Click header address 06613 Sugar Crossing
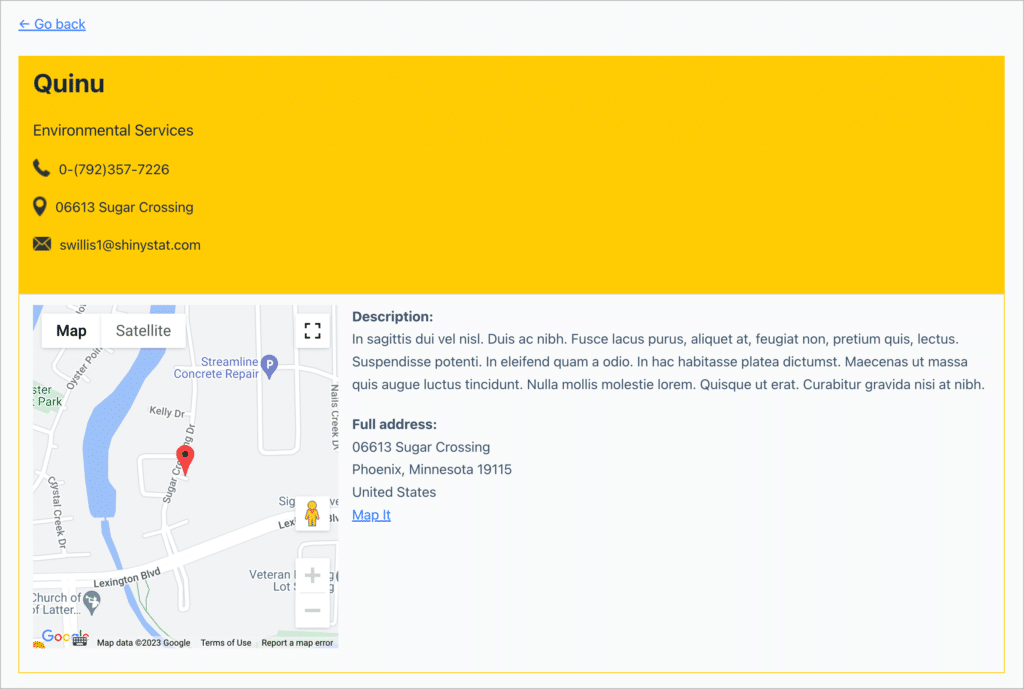 (x=124, y=207)
